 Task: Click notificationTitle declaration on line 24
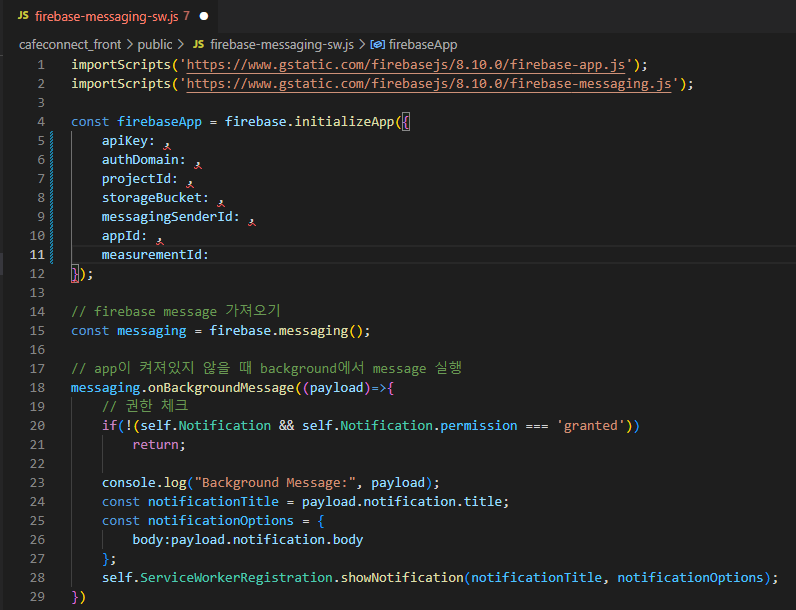pyautogui.click(x=213, y=502)
